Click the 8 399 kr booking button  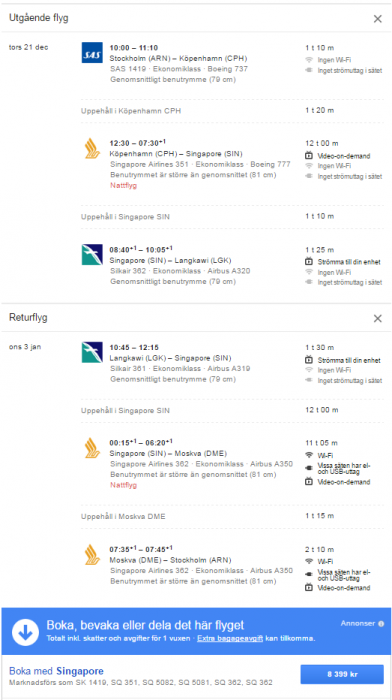coord(342,674)
